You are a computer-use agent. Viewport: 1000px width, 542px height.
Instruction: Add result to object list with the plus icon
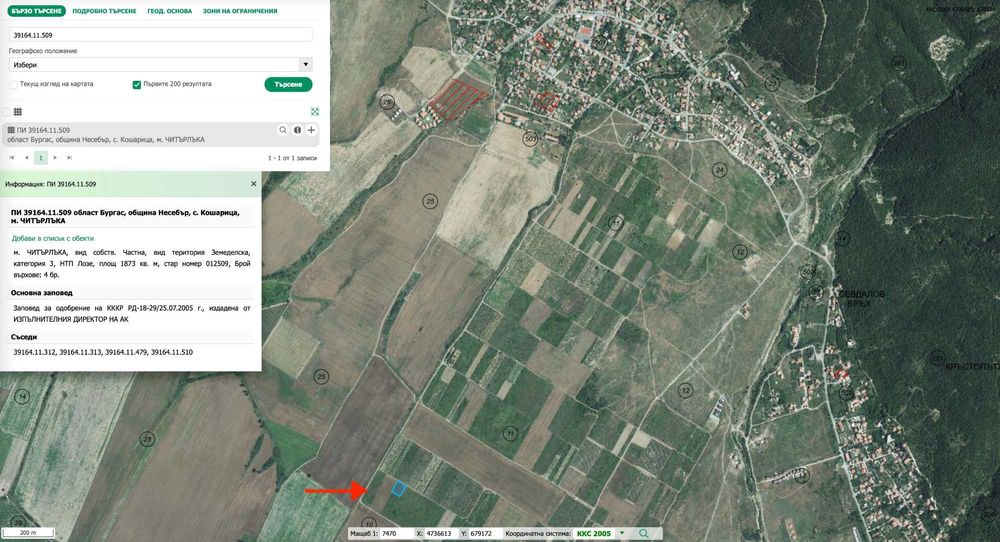(x=311, y=130)
